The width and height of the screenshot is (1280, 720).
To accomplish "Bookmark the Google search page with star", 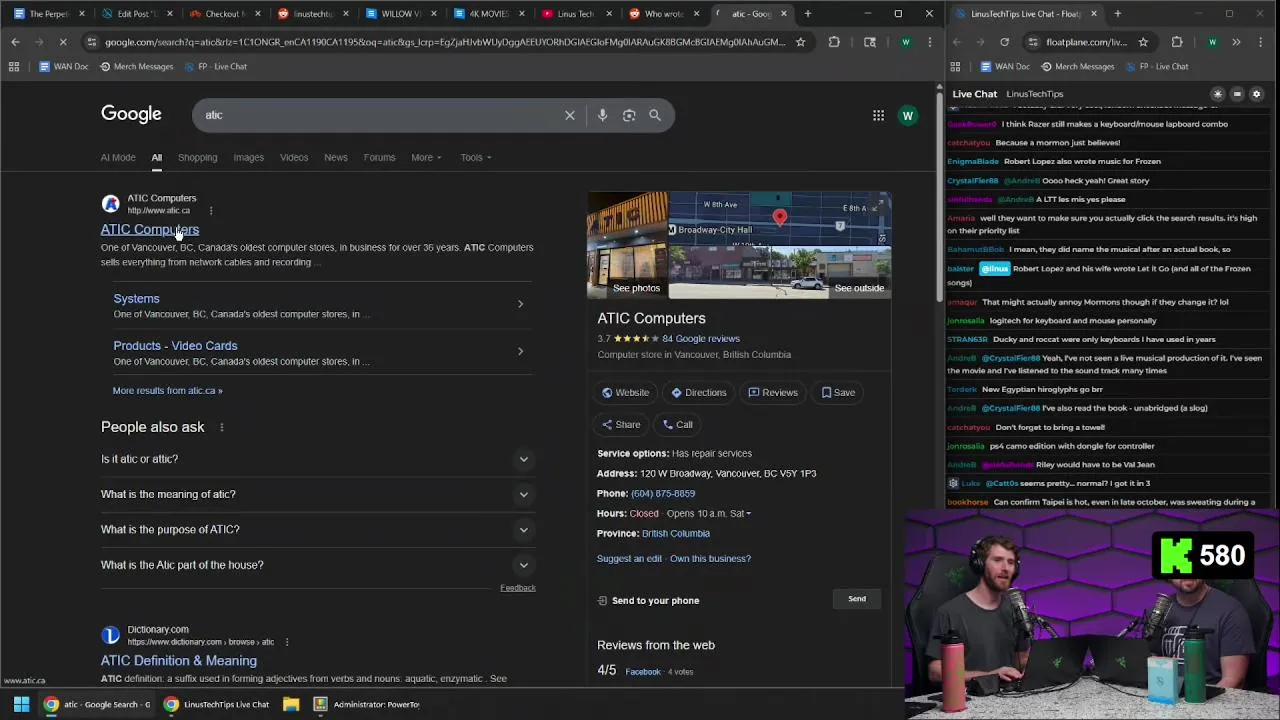I will click(800, 42).
